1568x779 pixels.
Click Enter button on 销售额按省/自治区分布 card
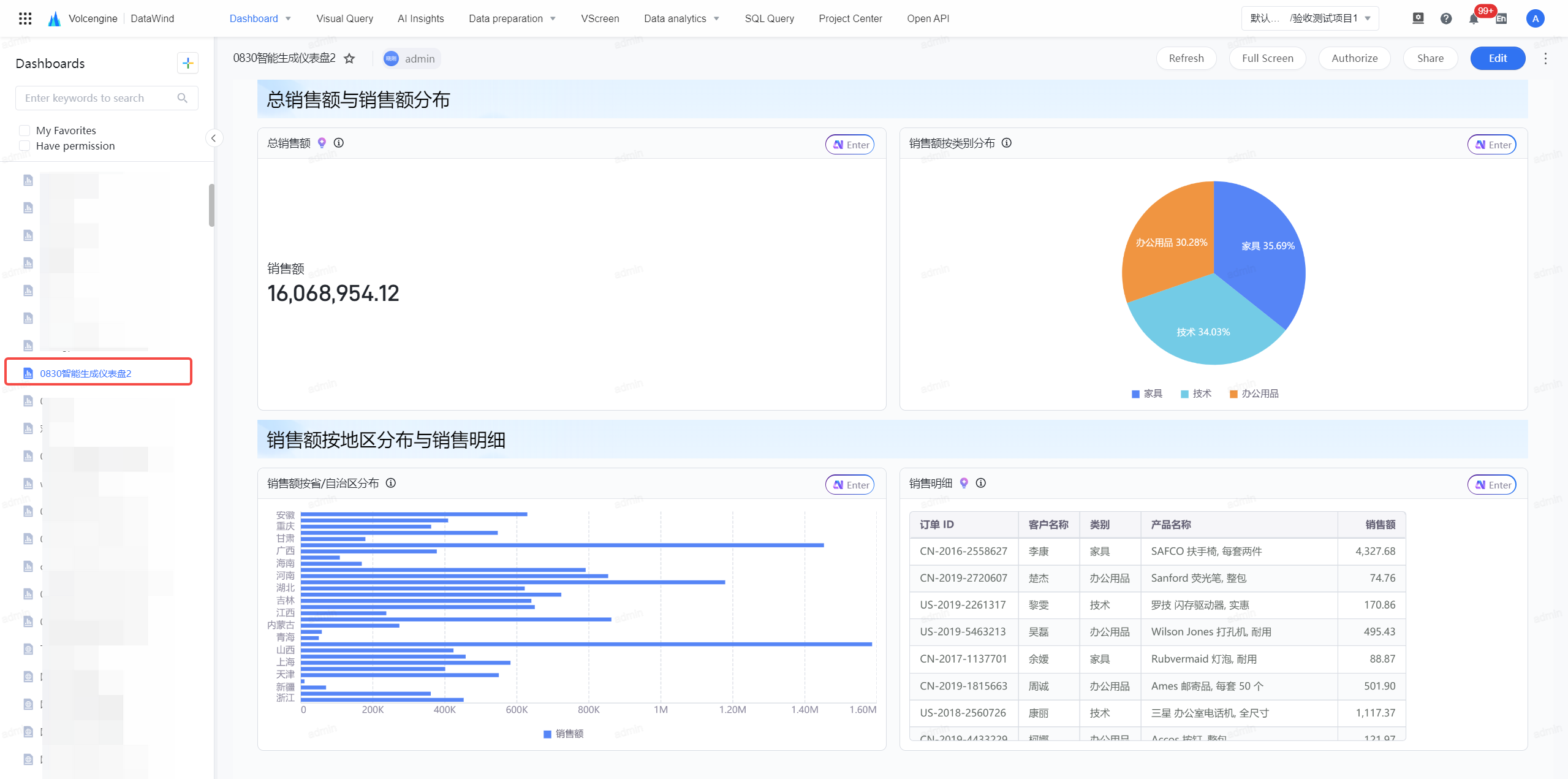850,485
